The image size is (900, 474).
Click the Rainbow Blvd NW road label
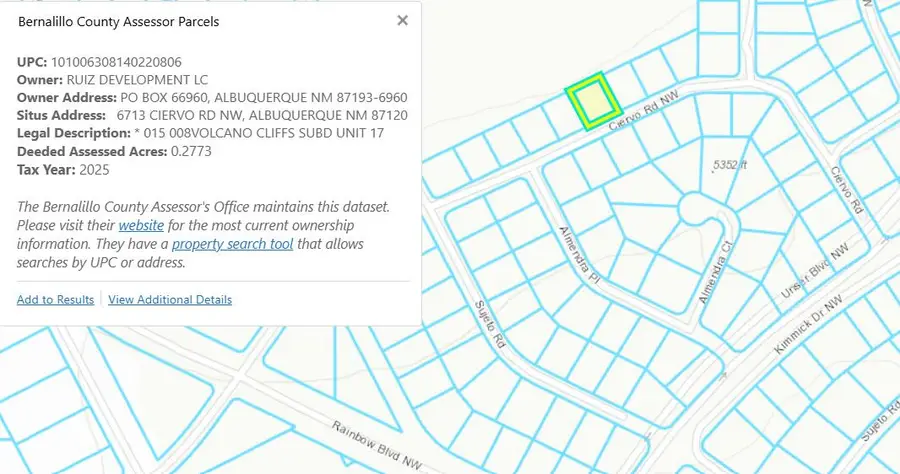click(377, 444)
